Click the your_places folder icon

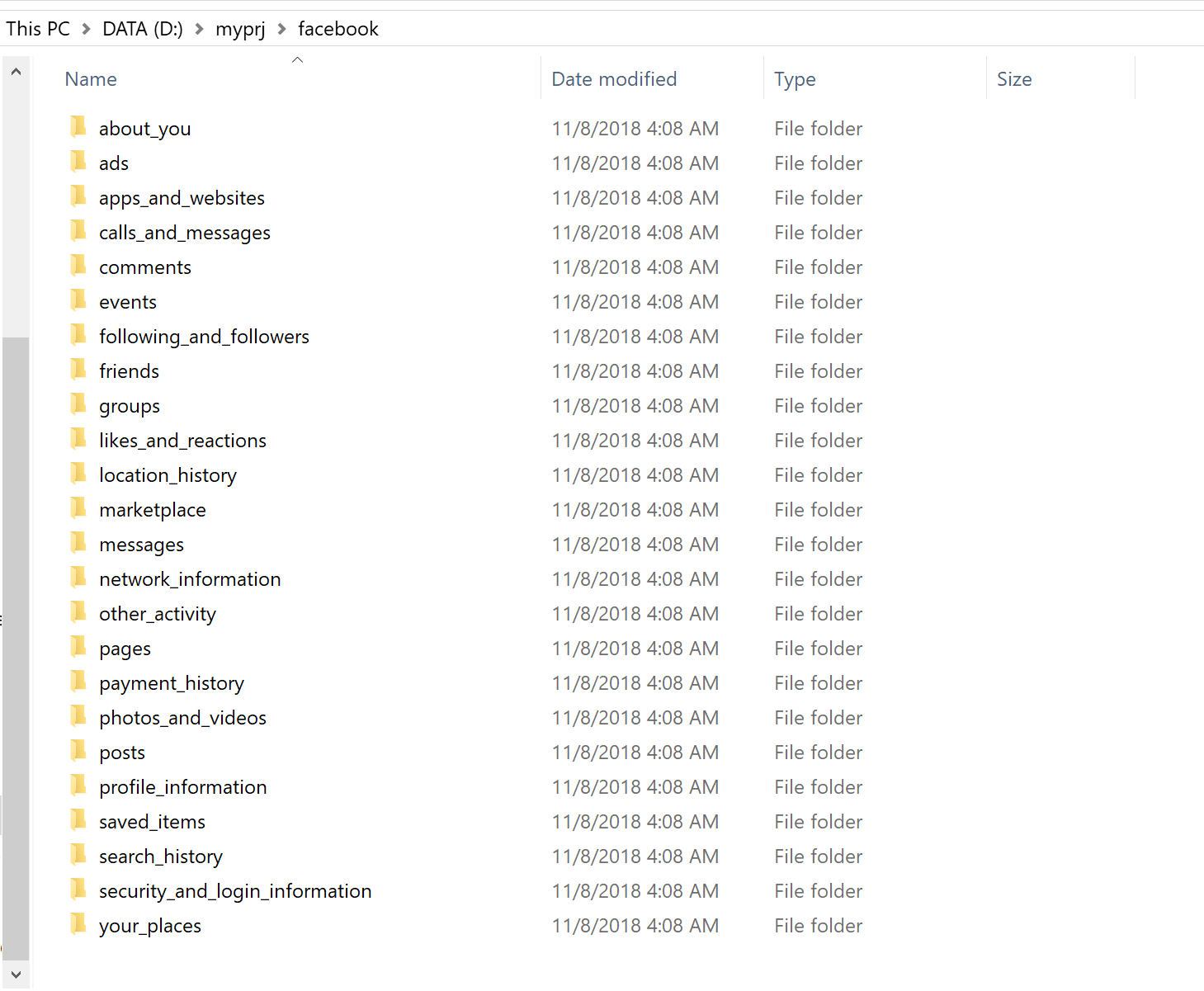78,923
